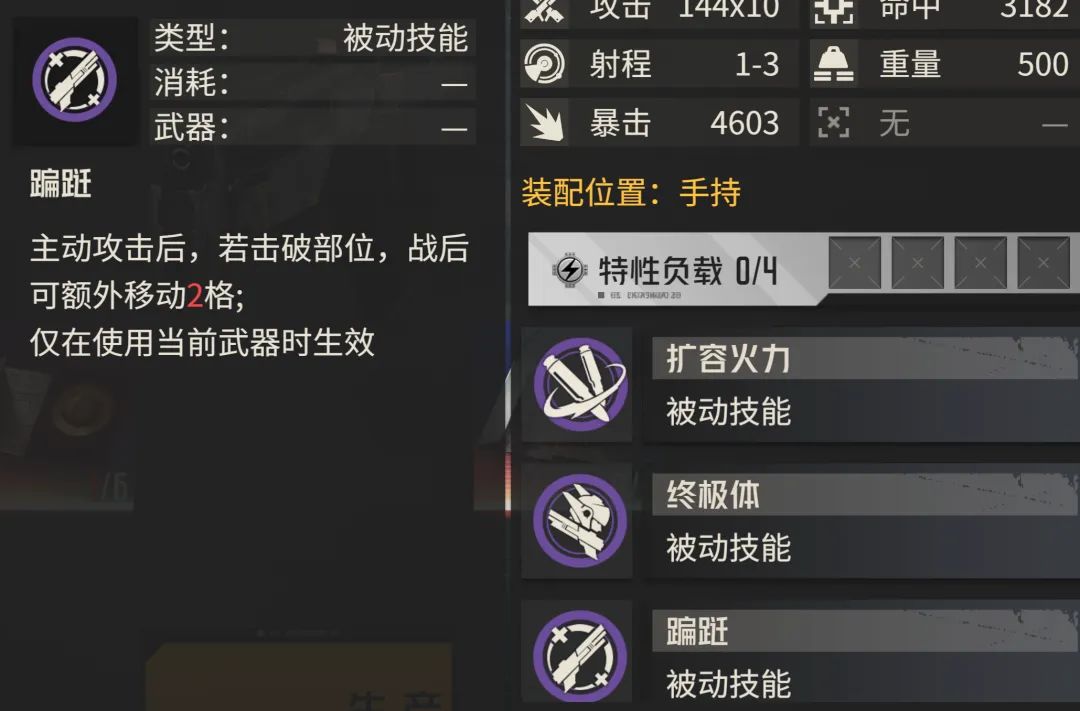Select the third empty trait load slot
The image size is (1080, 711).
[x=981, y=262]
